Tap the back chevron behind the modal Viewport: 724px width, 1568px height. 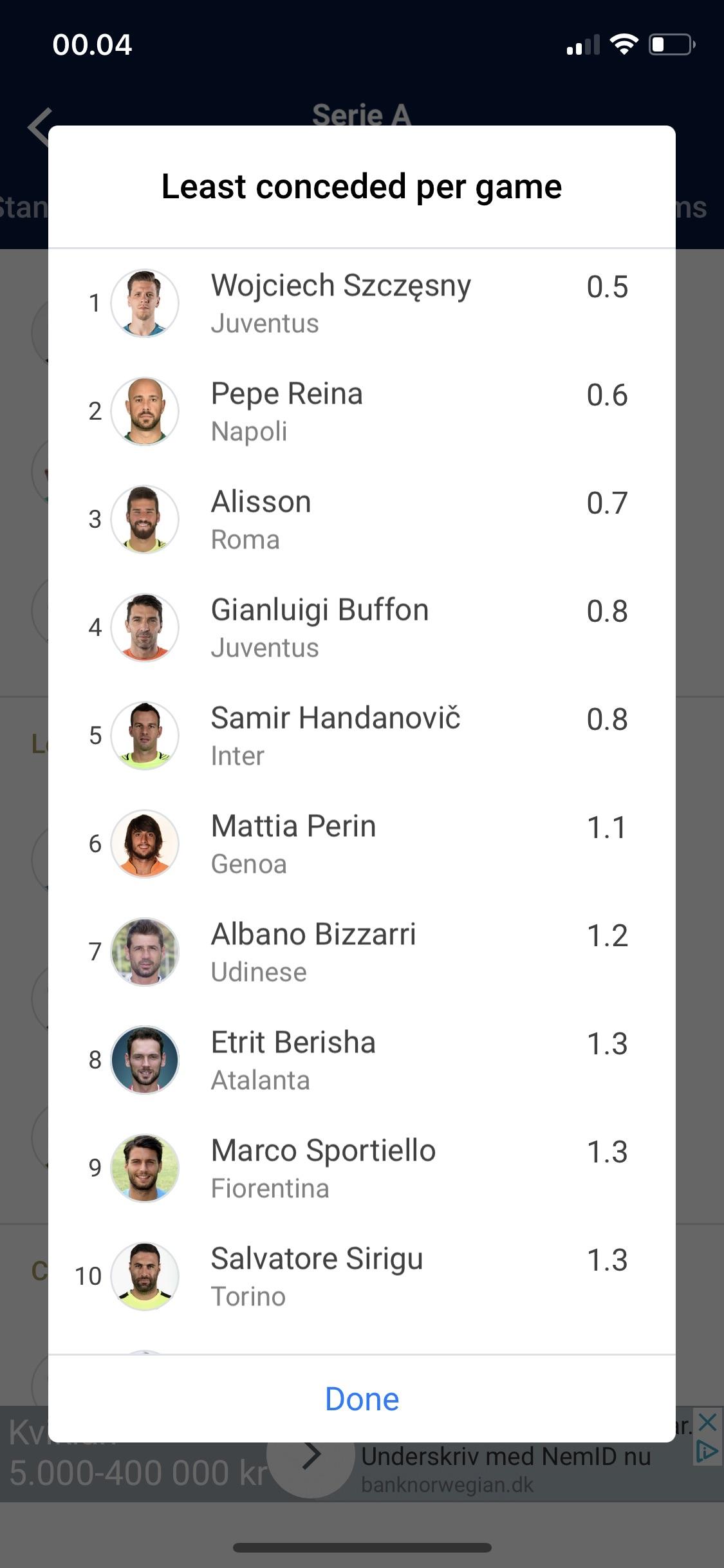click(x=41, y=126)
